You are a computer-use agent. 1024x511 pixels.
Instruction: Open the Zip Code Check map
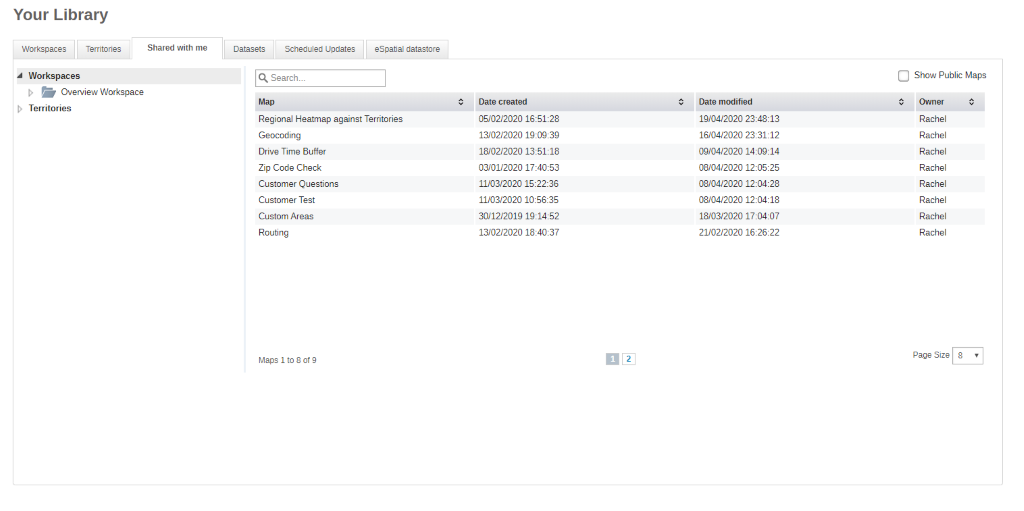(290, 168)
